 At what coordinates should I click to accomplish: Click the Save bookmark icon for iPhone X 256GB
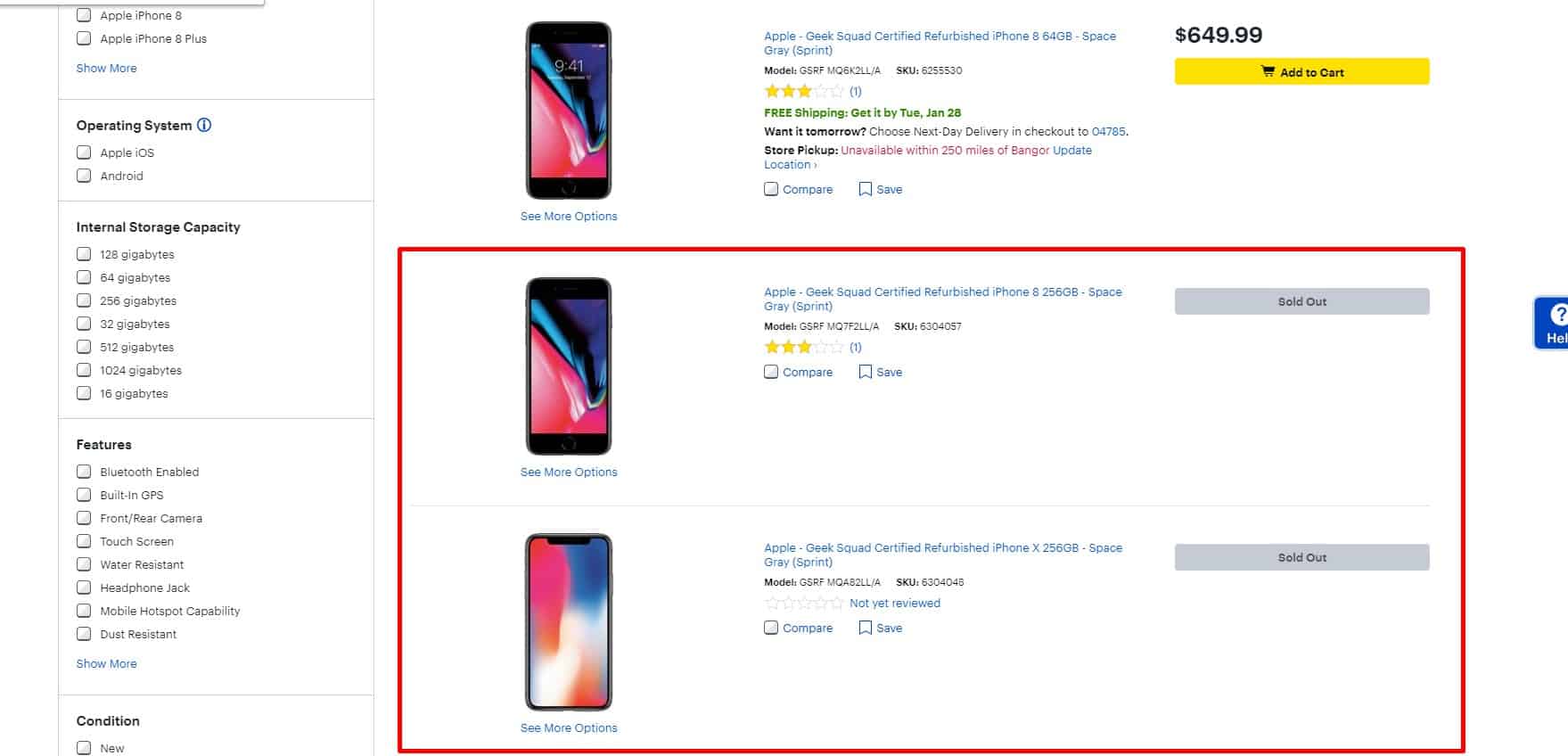pyautogui.click(x=865, y=628)
